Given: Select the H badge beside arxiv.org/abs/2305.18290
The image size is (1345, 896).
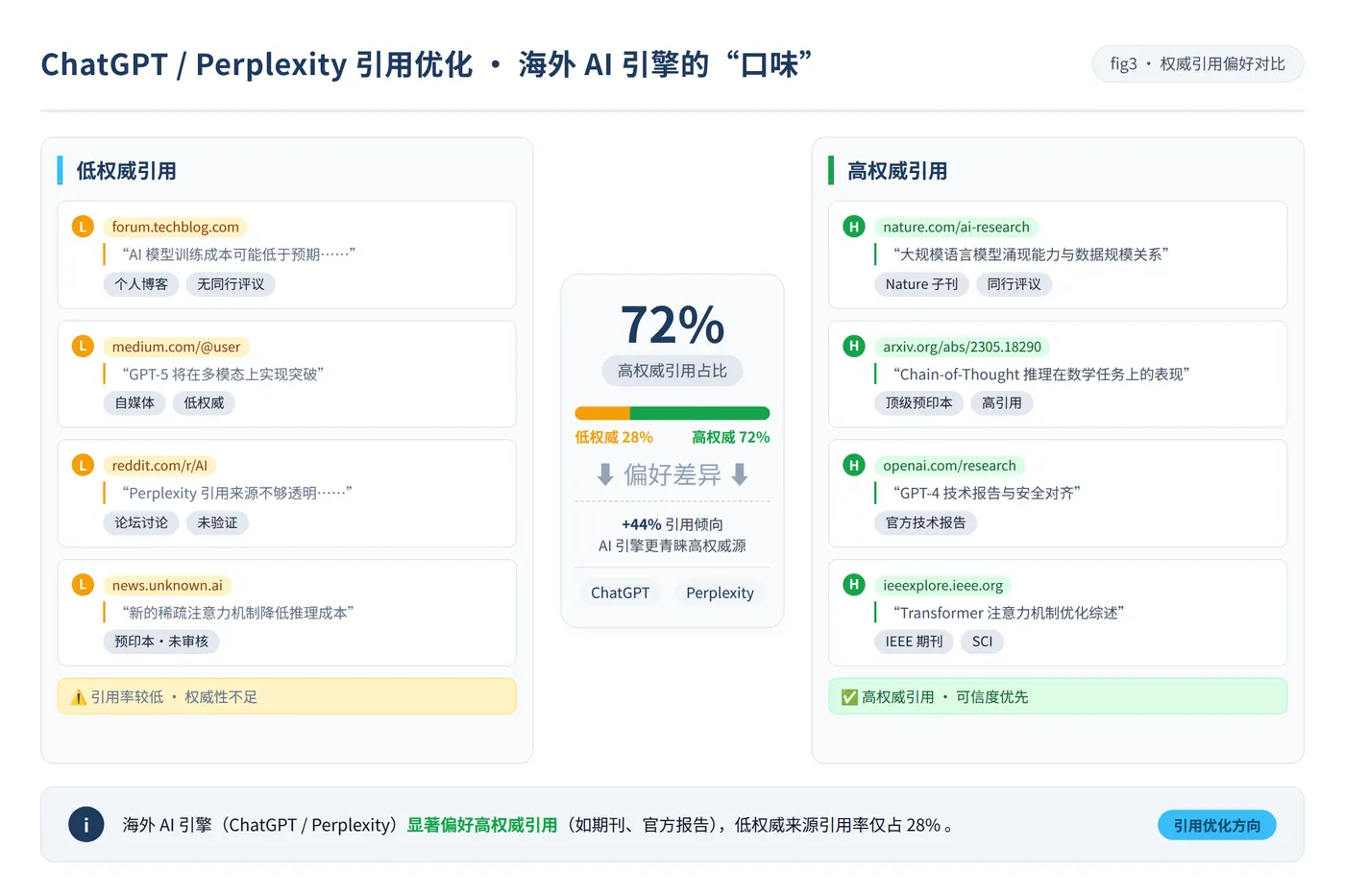Looking at the screenshot, I should [x=854, y=346].
